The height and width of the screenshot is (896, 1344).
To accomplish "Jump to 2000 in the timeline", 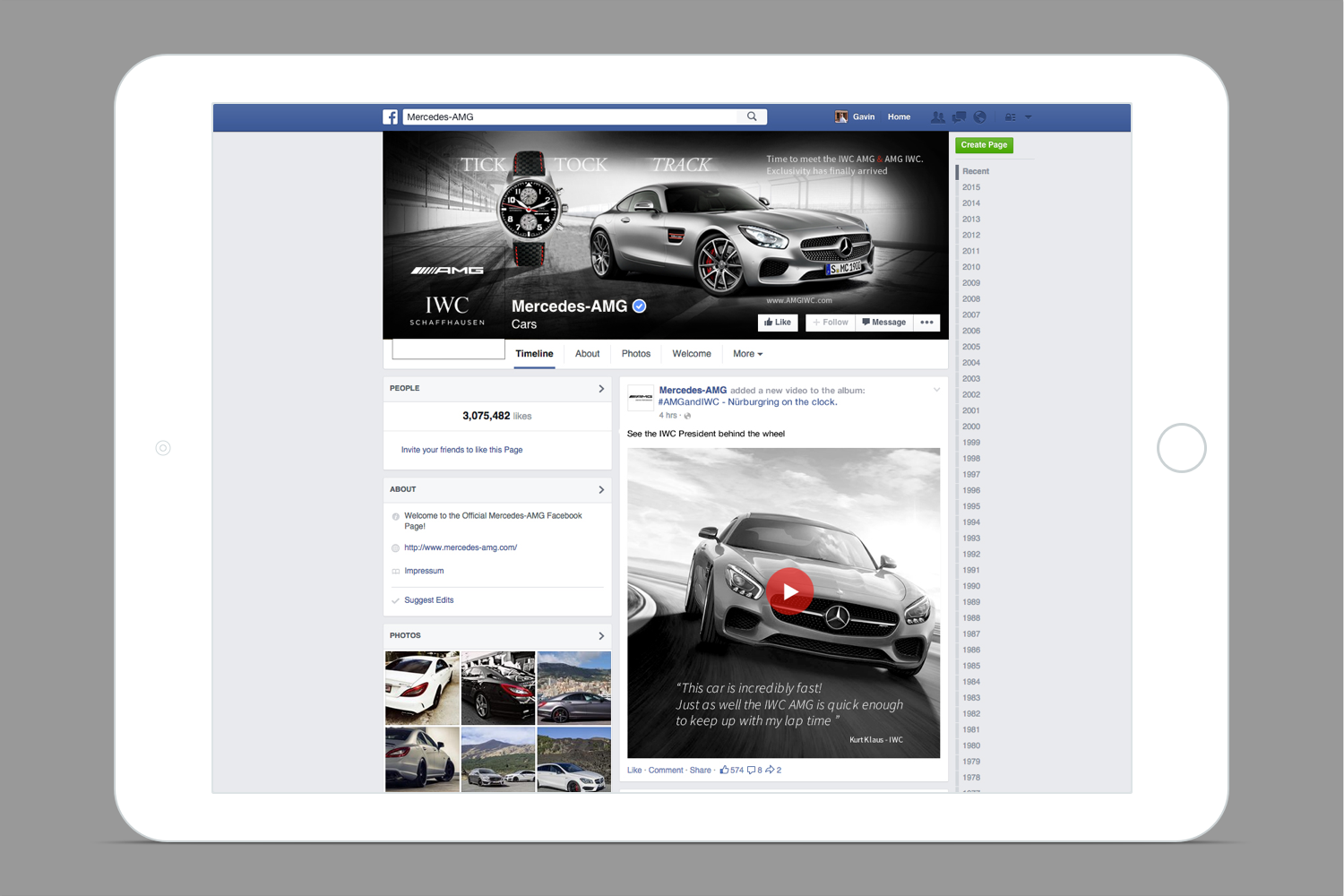I will coord(971,426).
